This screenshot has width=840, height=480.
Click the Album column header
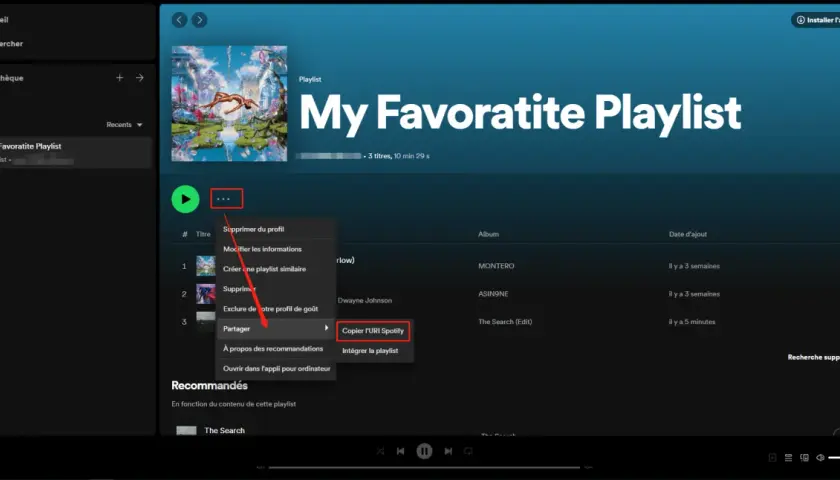click(x=488, y=234)
